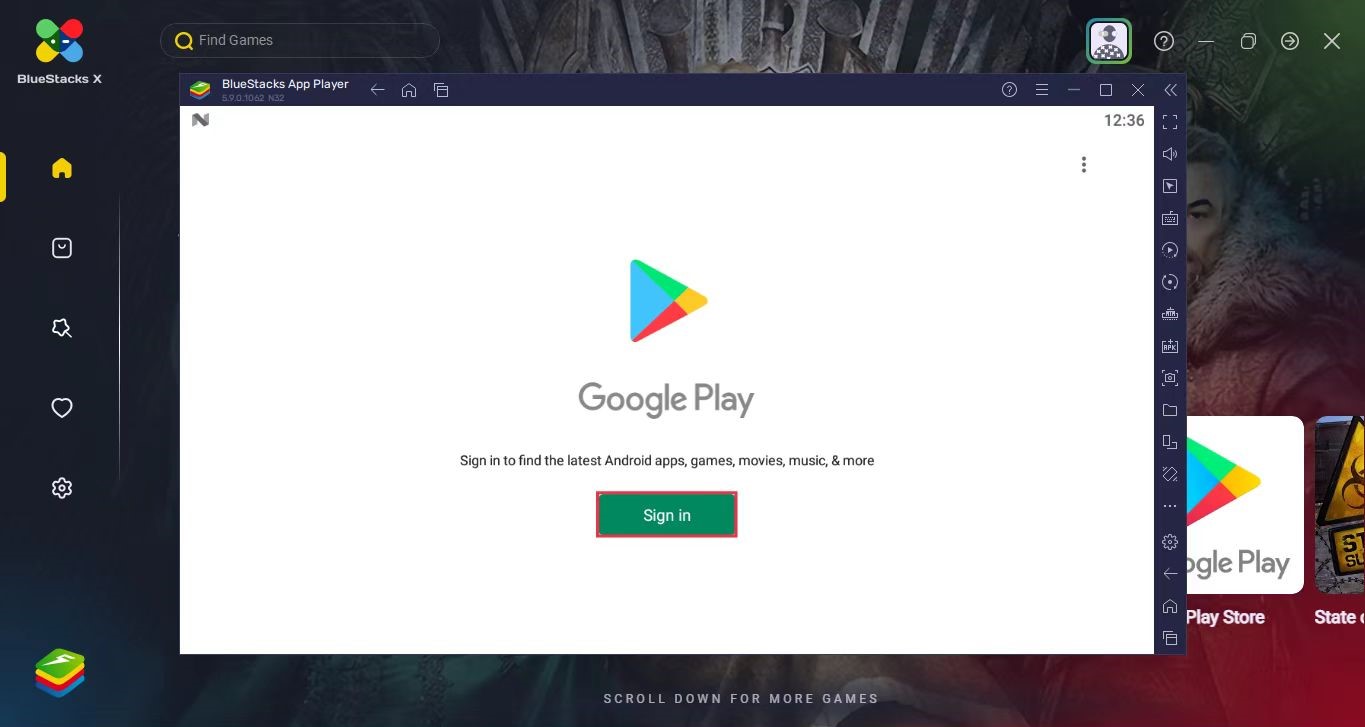The image size is (1365, 727).
Task: Open App Player help icon
Action: (x=1010, y=90)
